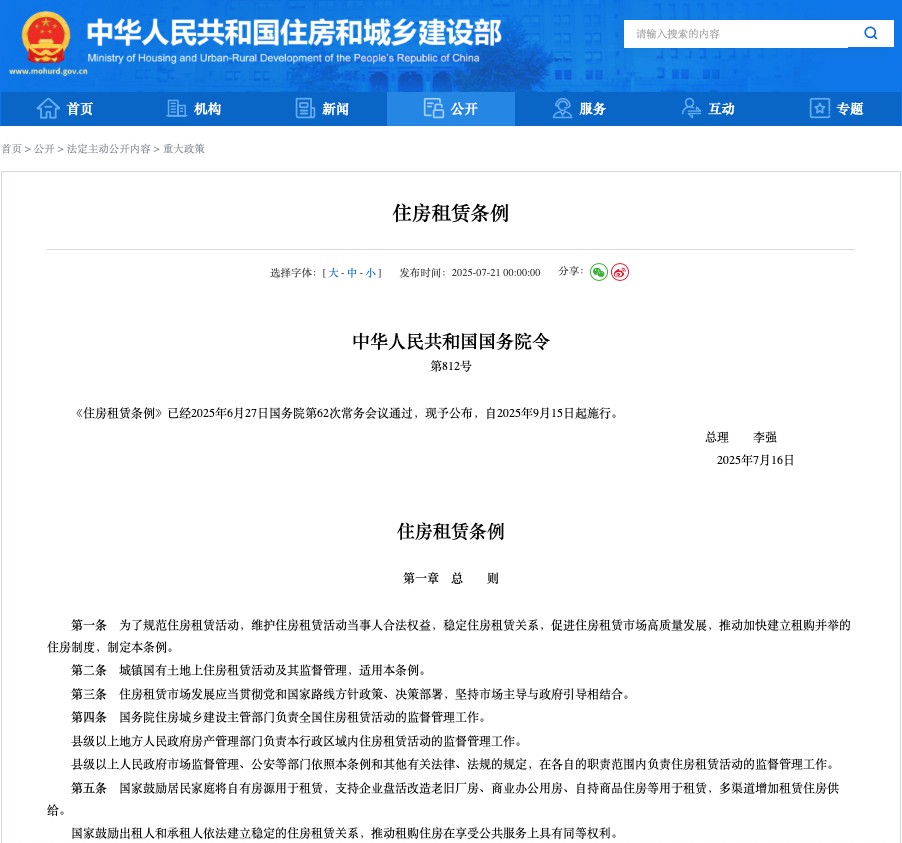Open 重大政策 breadcrumb link
The width and height of the screenshot is (902, 843).
point(184,149)
